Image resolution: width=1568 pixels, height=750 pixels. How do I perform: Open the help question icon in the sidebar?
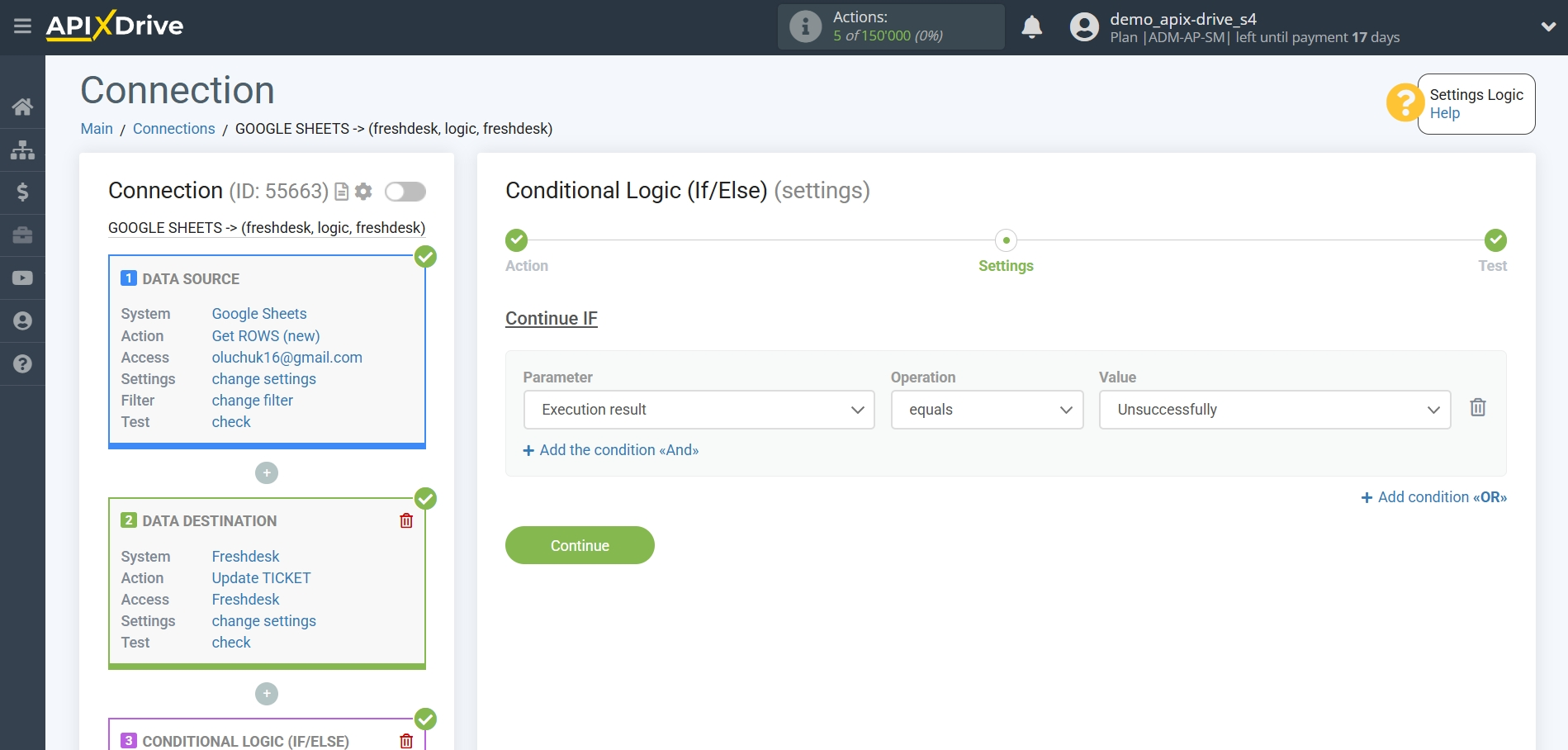(22, 364)
